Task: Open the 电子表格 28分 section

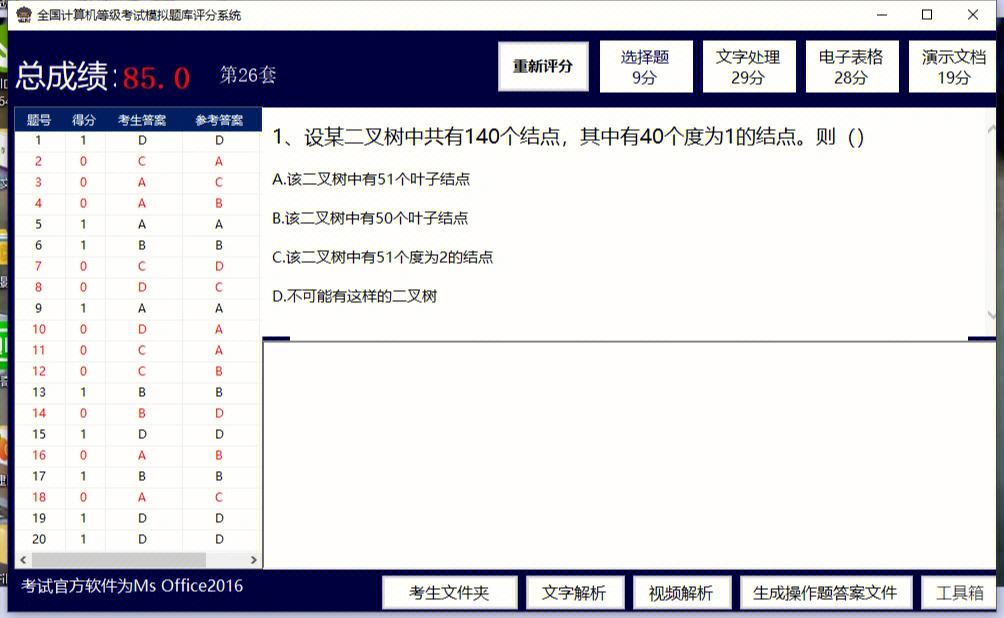Action: pyautogui.click(x=852, y=67)
